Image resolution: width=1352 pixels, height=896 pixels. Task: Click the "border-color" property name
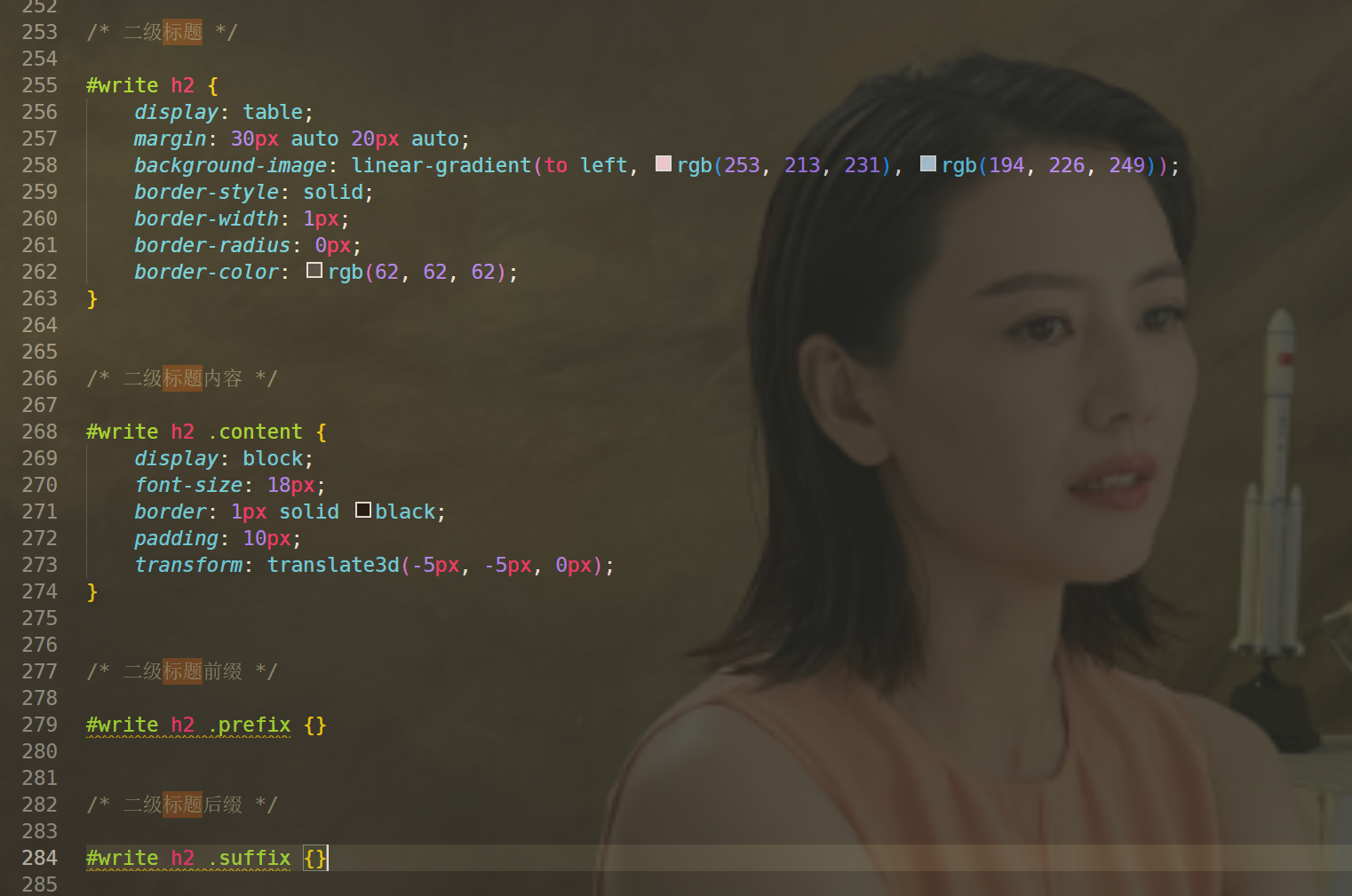pos(207,272)
